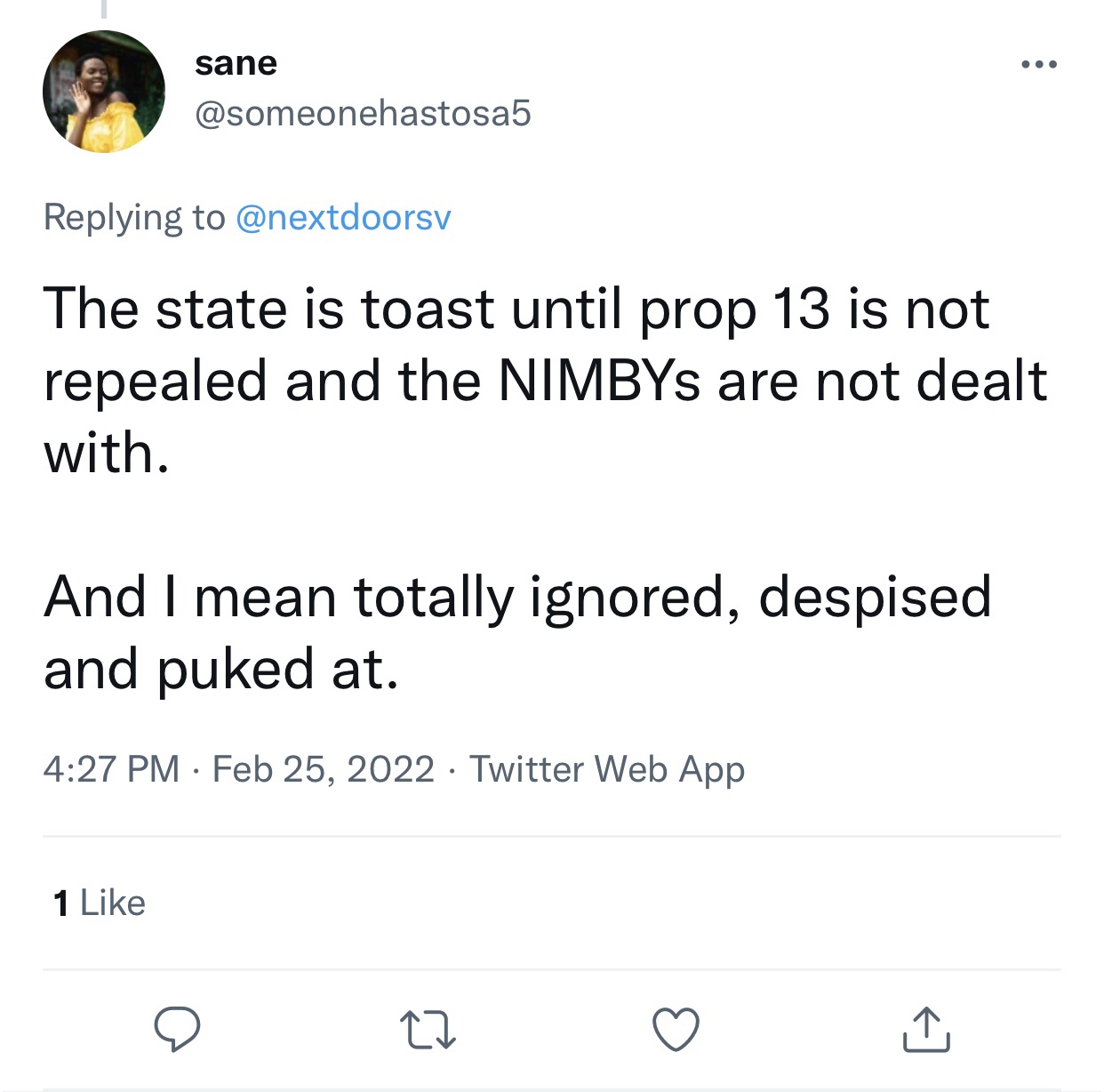1104x1092 pixels.
Task: Open the three-dot more options menu
Action: (x=1039, y=64)
